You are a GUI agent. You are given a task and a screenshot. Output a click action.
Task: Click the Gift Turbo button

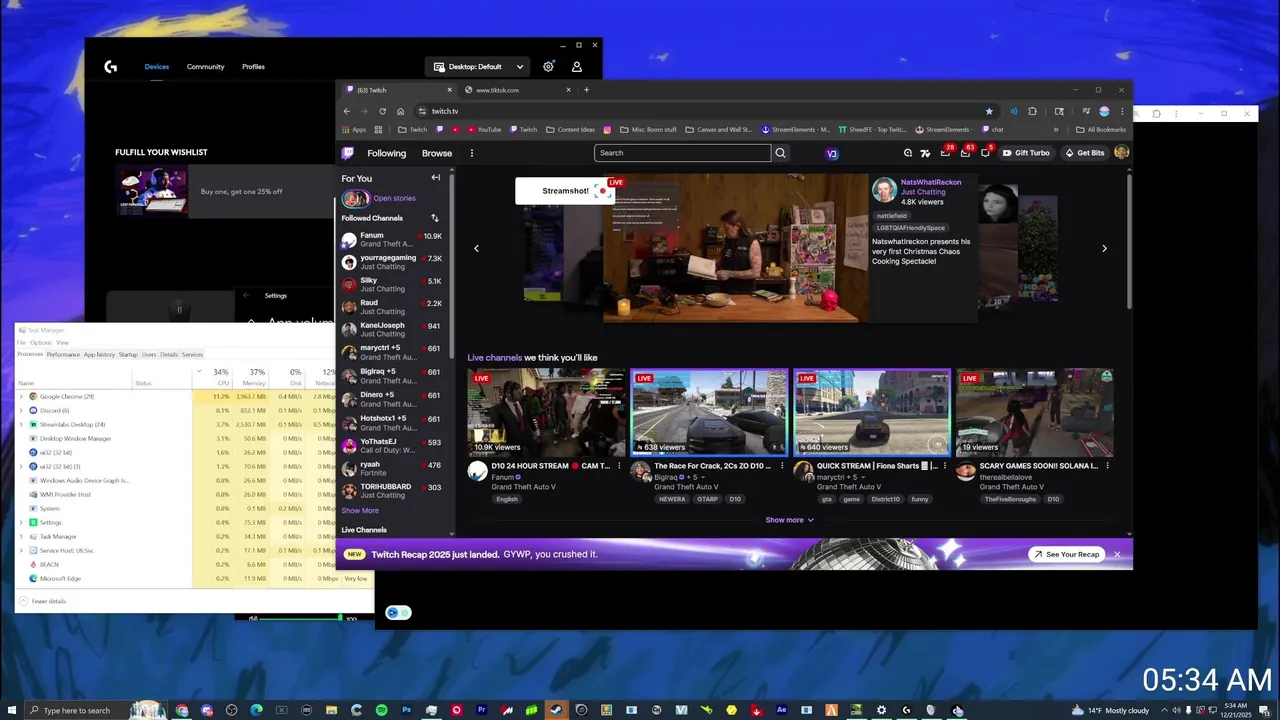tap(1026, 153)
